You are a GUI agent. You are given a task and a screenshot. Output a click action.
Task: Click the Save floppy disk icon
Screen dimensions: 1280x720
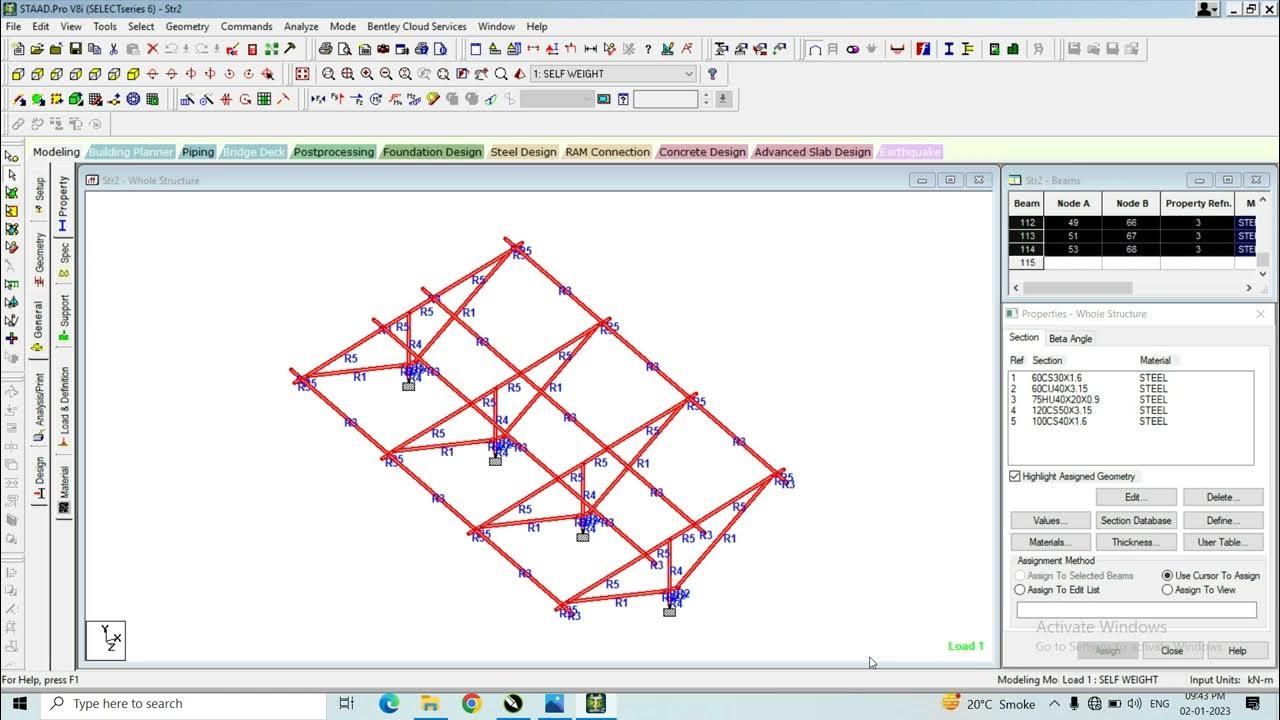tap(75, 48)
